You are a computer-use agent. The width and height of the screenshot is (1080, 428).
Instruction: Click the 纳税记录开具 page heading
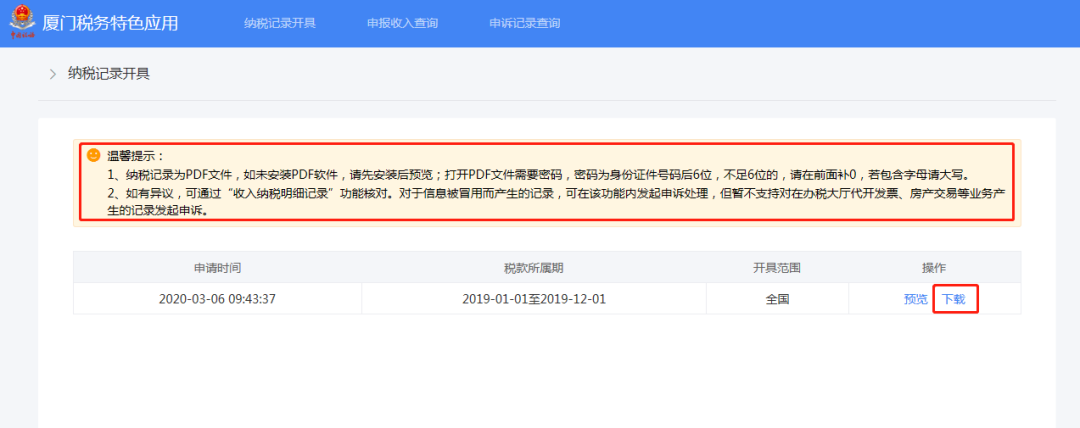pyautogui.click(x=109, y=74)
